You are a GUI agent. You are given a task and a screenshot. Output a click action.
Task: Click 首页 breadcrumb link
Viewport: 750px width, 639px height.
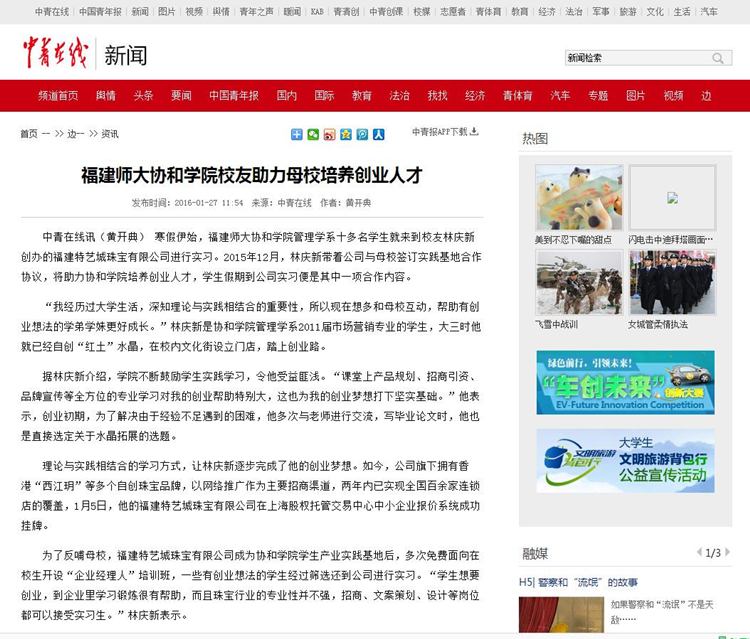[29, 134]
